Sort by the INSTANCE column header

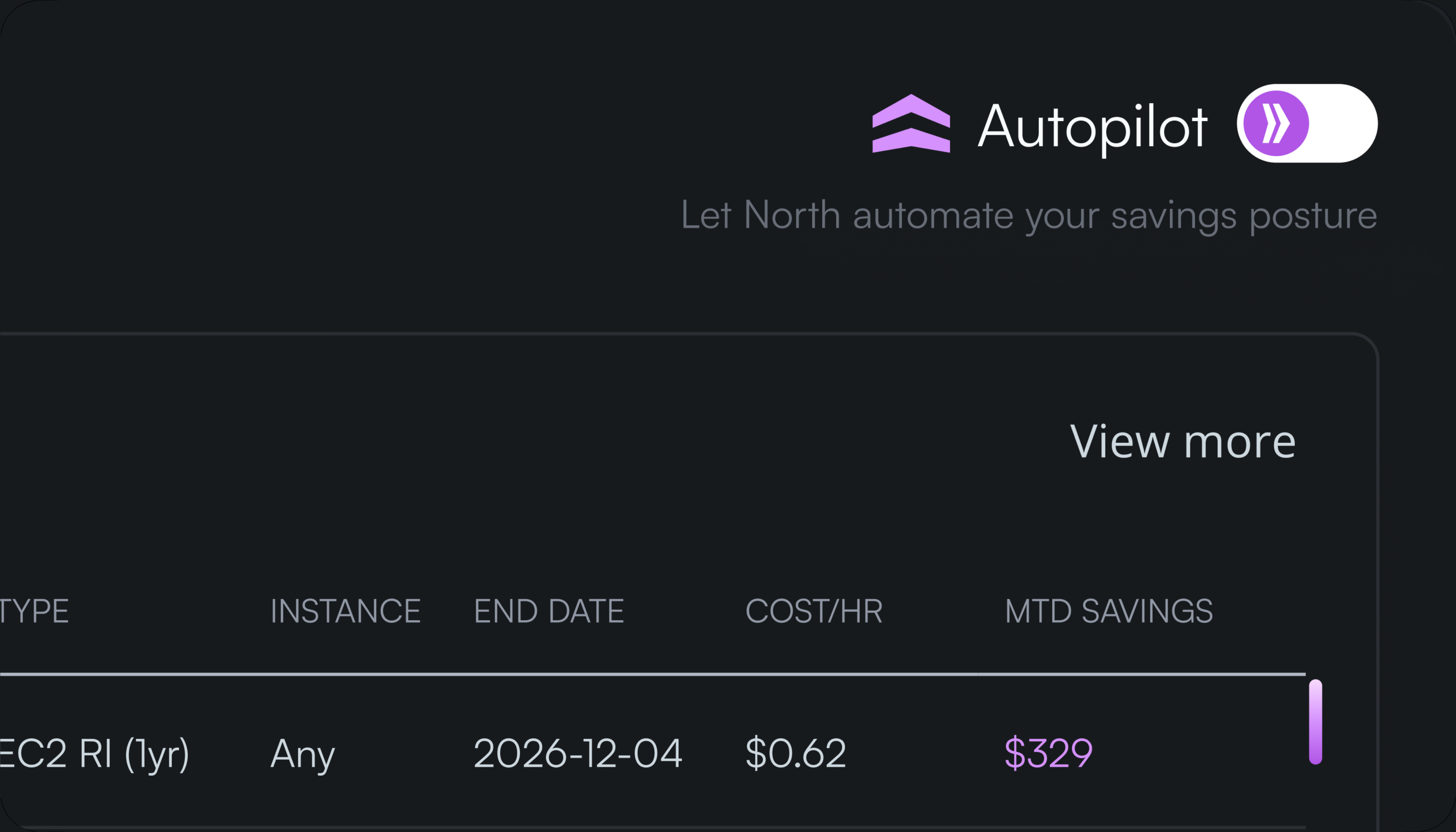coord(345,611)
